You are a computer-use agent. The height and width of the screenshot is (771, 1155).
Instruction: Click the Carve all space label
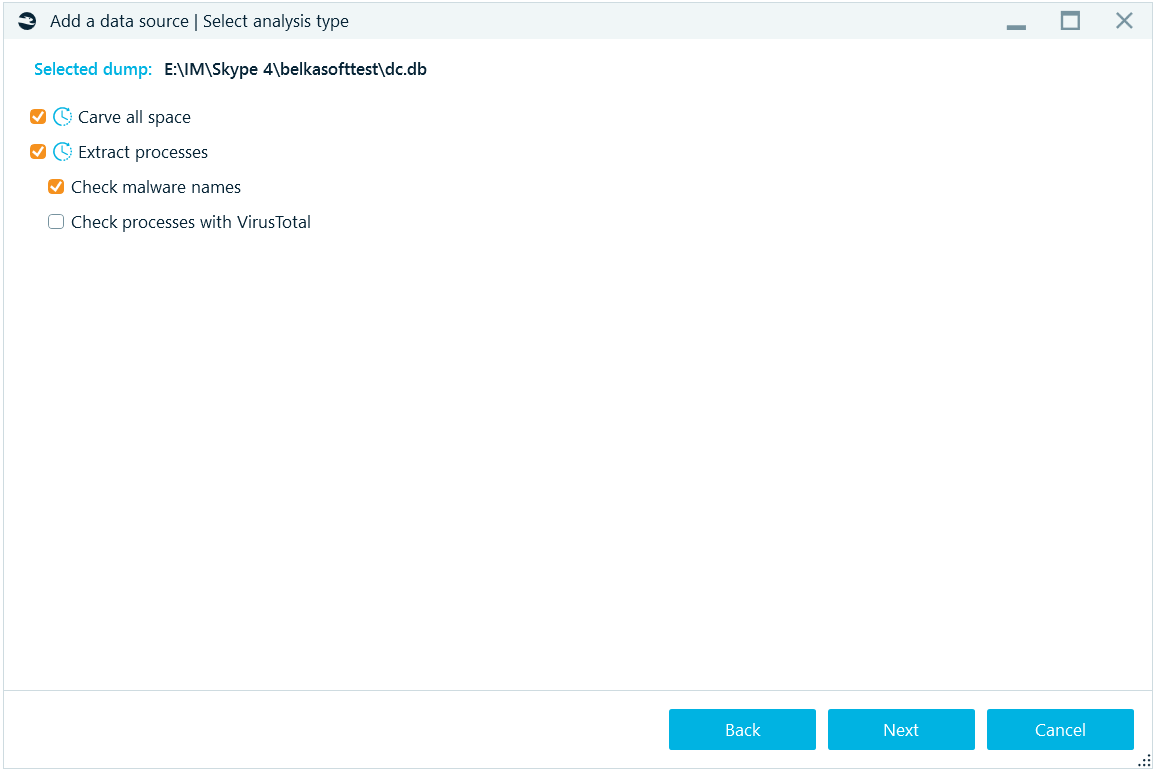(x=134, y=117)
